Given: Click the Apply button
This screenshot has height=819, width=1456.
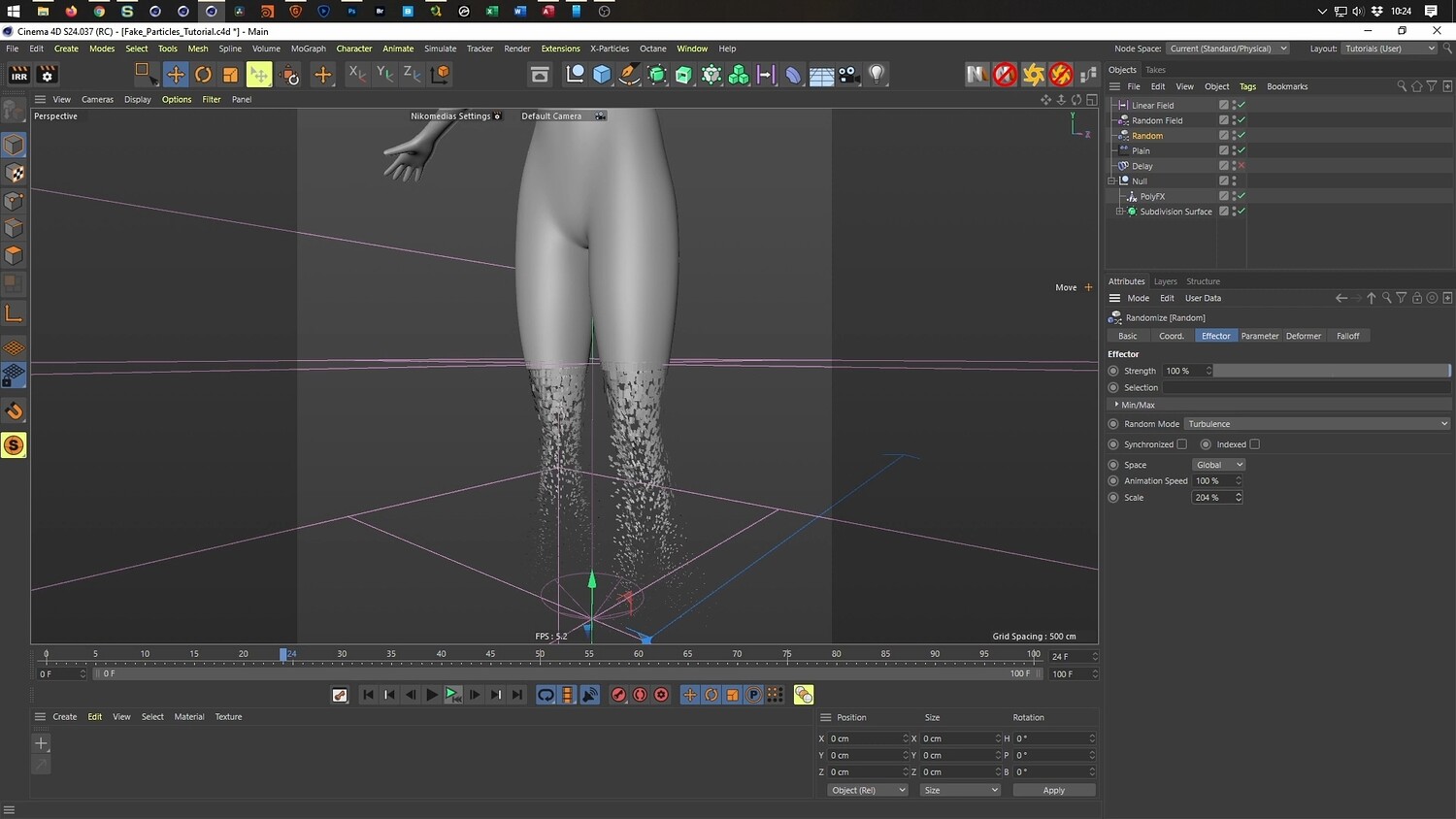Looking at the screenshot, I should pyautogui.click(x=1053, y=790).
